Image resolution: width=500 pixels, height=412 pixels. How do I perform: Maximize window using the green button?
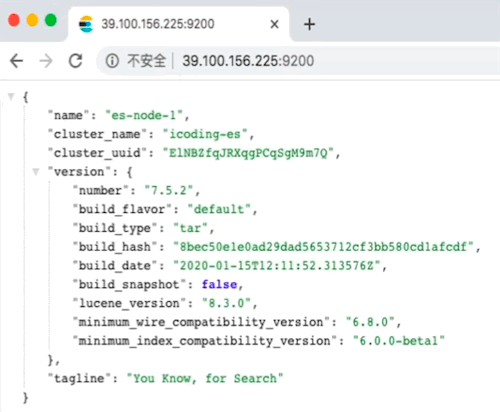[x=51, y=20]
